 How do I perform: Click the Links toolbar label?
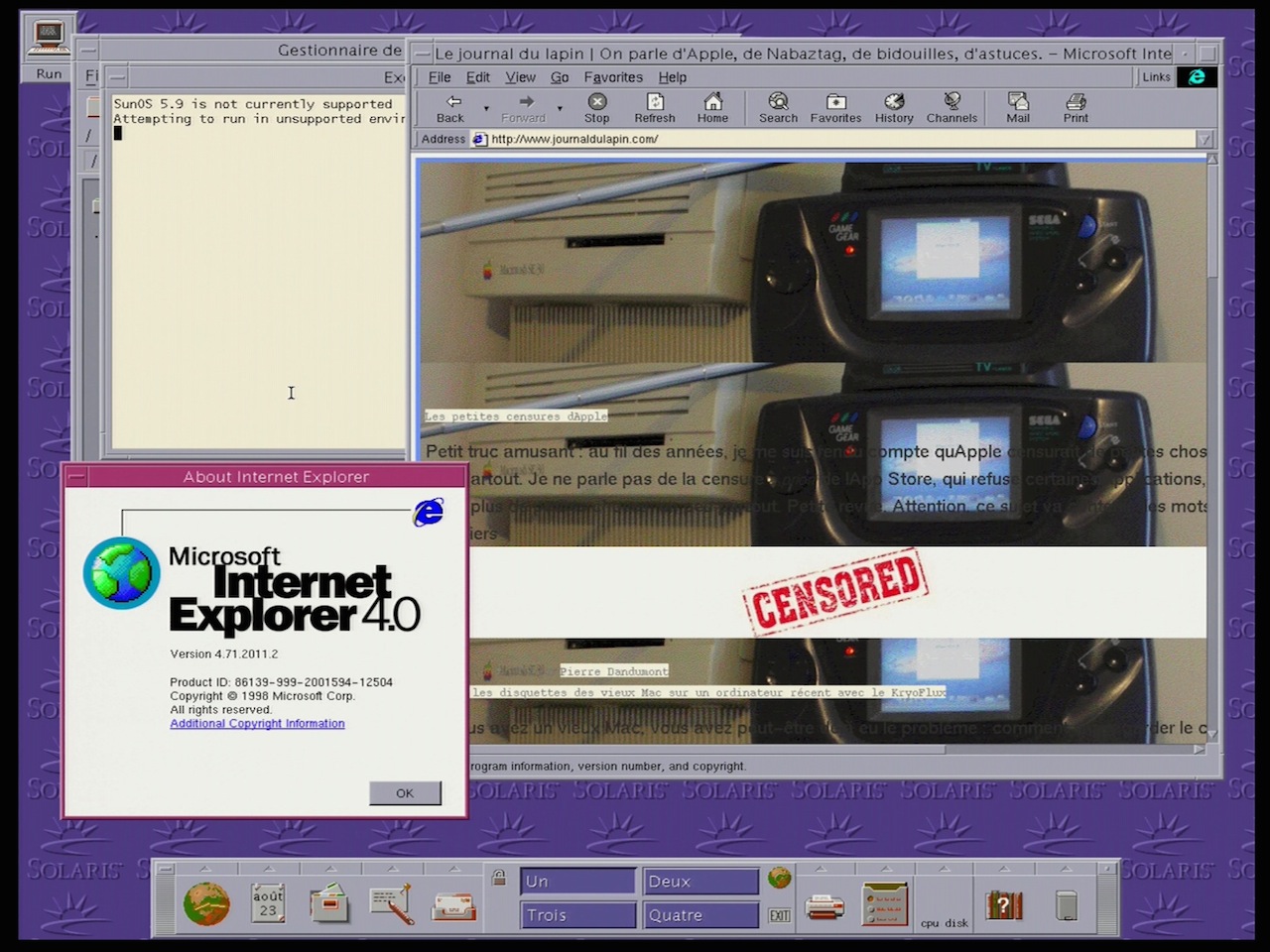click(x=1156, y=76)
